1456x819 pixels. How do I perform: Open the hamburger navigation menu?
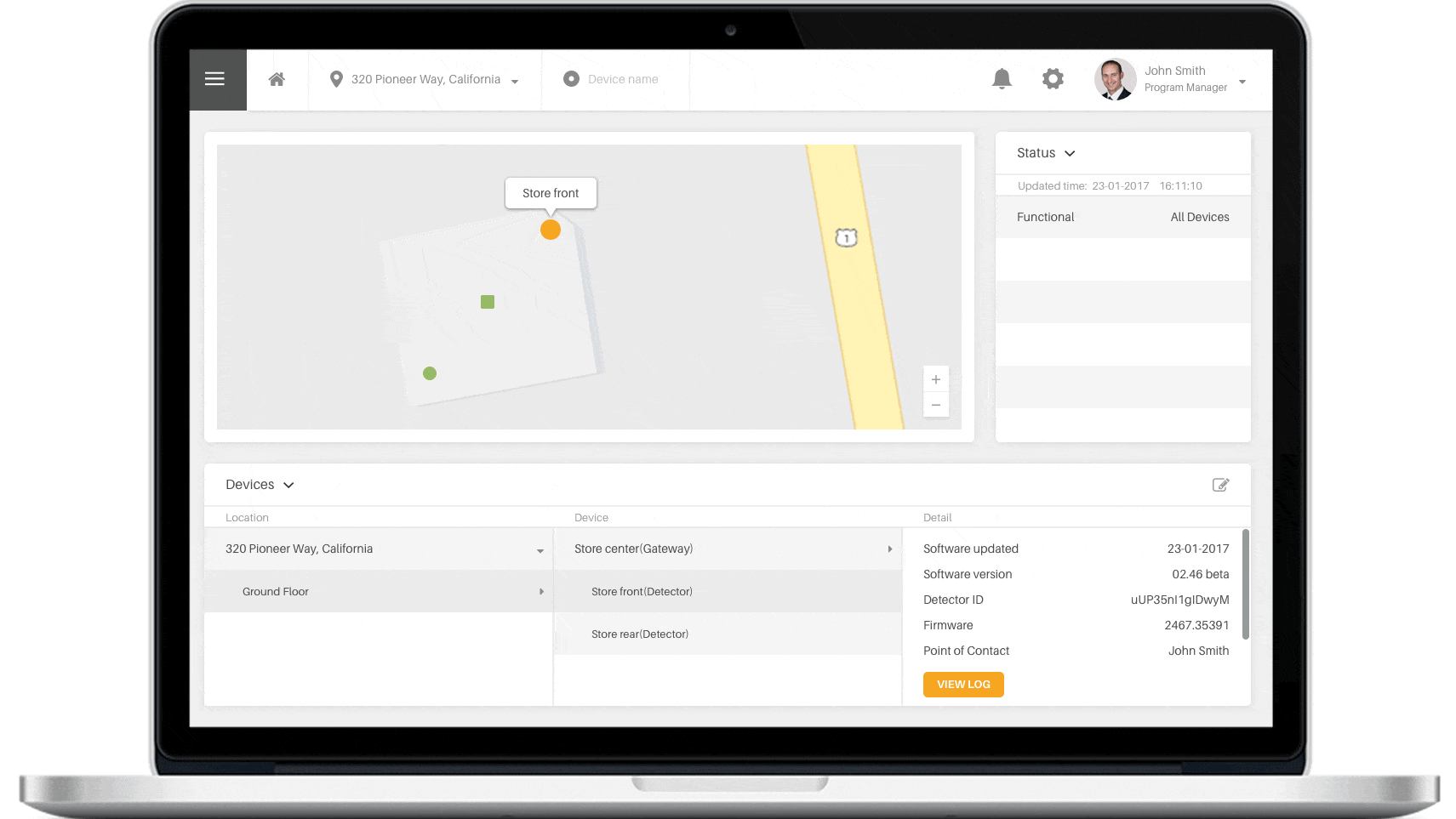215,79
